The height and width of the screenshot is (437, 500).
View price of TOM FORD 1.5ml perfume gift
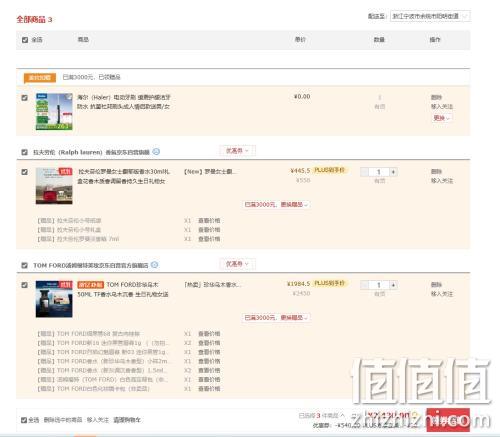click(209, 370)
